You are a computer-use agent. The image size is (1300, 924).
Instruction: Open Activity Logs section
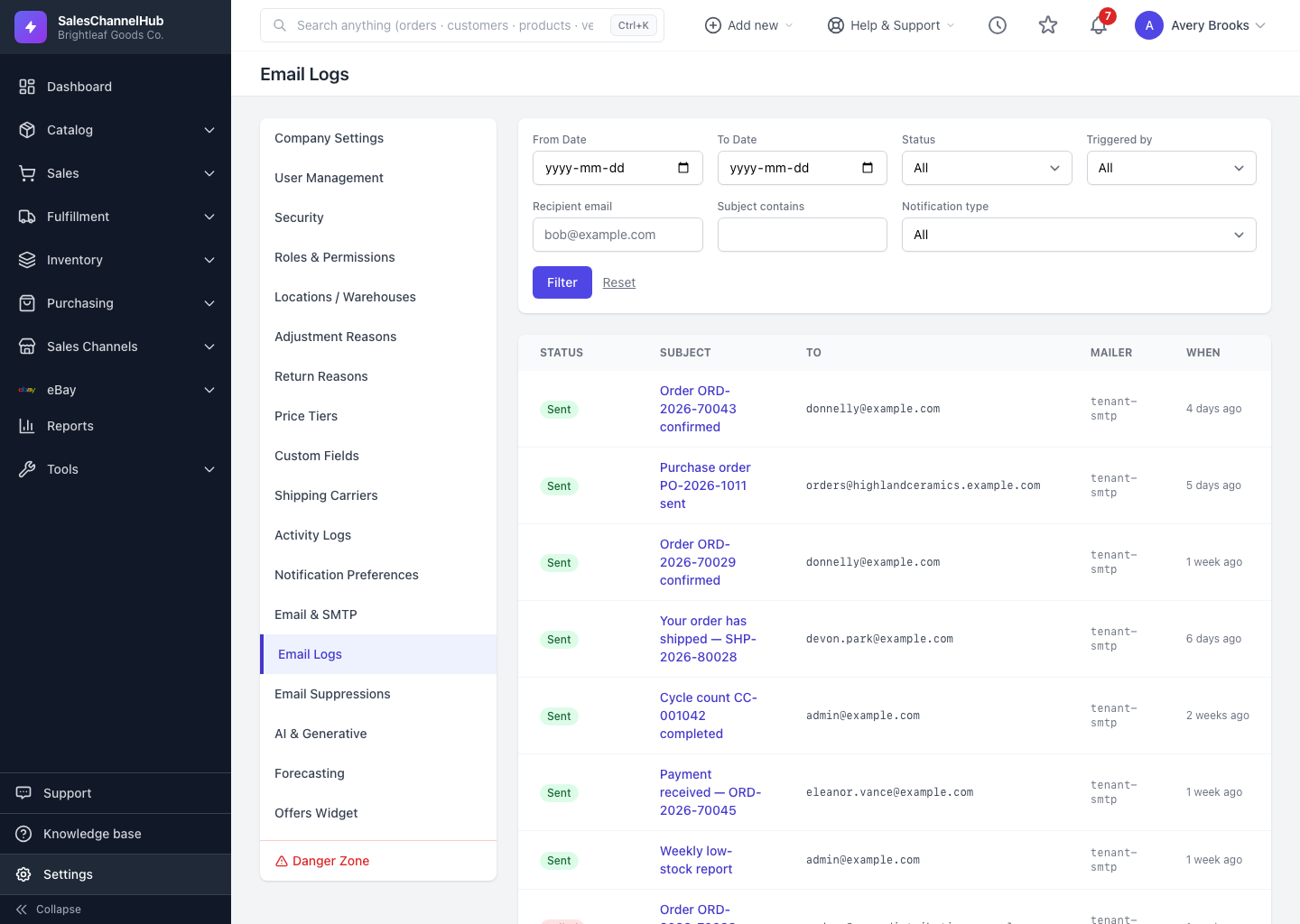tap(378, 535)
